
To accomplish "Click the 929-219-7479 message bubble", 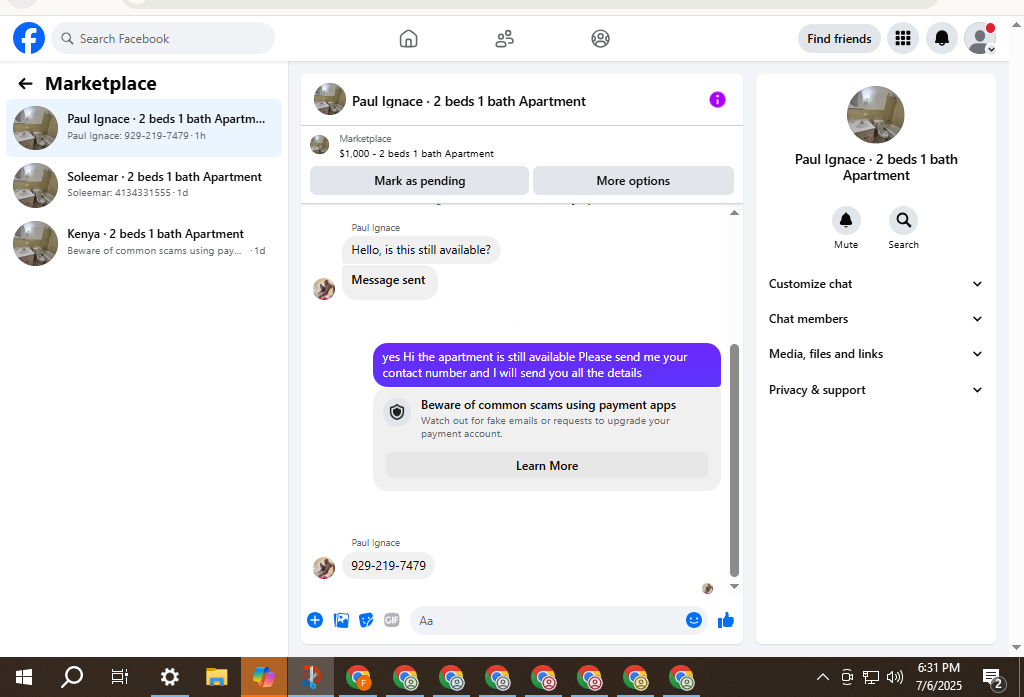I will tap(388, 566).
